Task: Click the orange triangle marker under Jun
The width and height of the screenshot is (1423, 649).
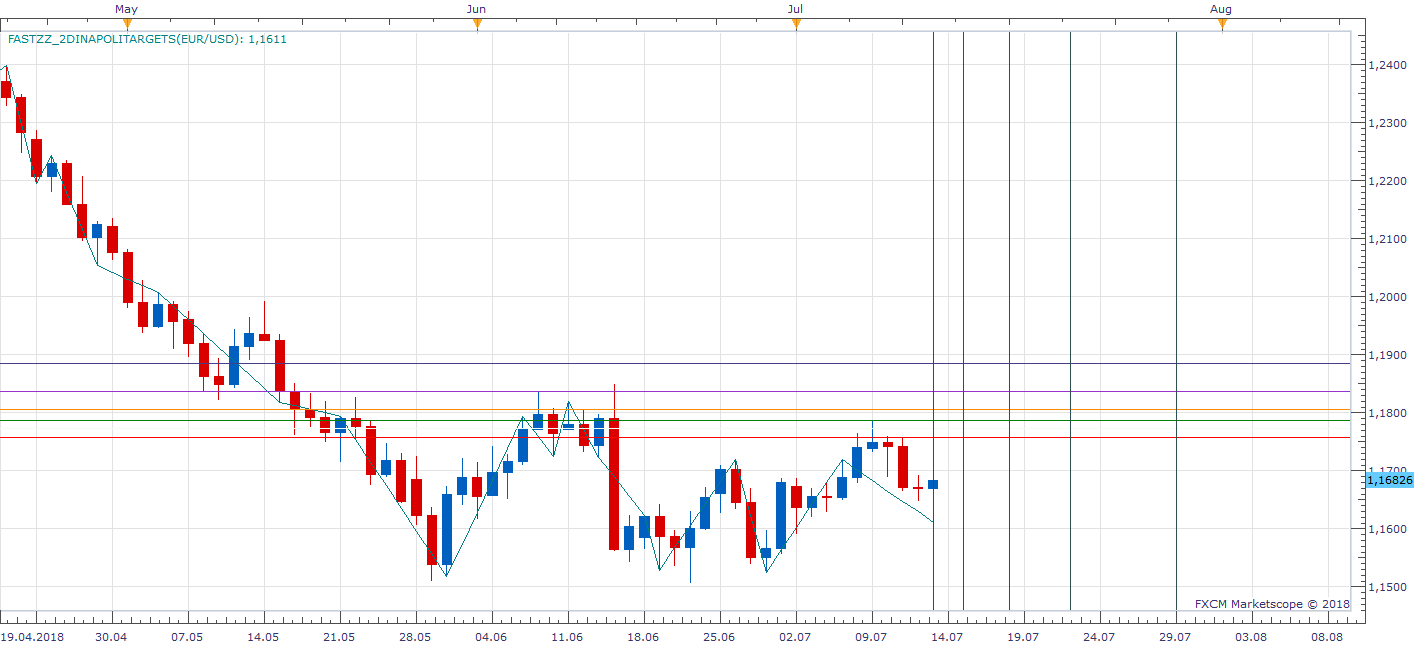Action: click(x=477, y=24)
